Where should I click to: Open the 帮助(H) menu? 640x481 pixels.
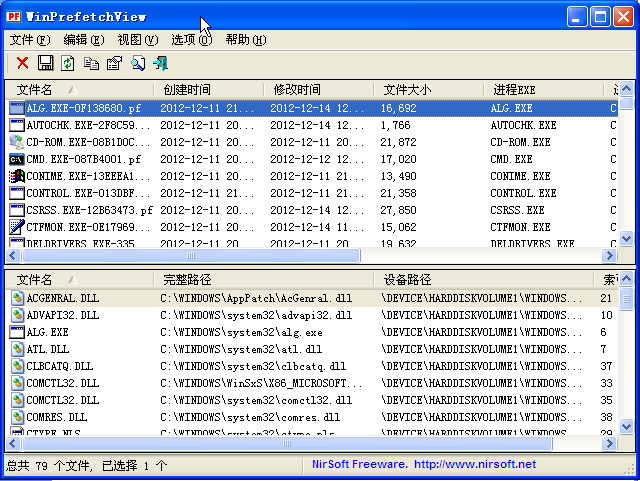click(x=246, y=40)
